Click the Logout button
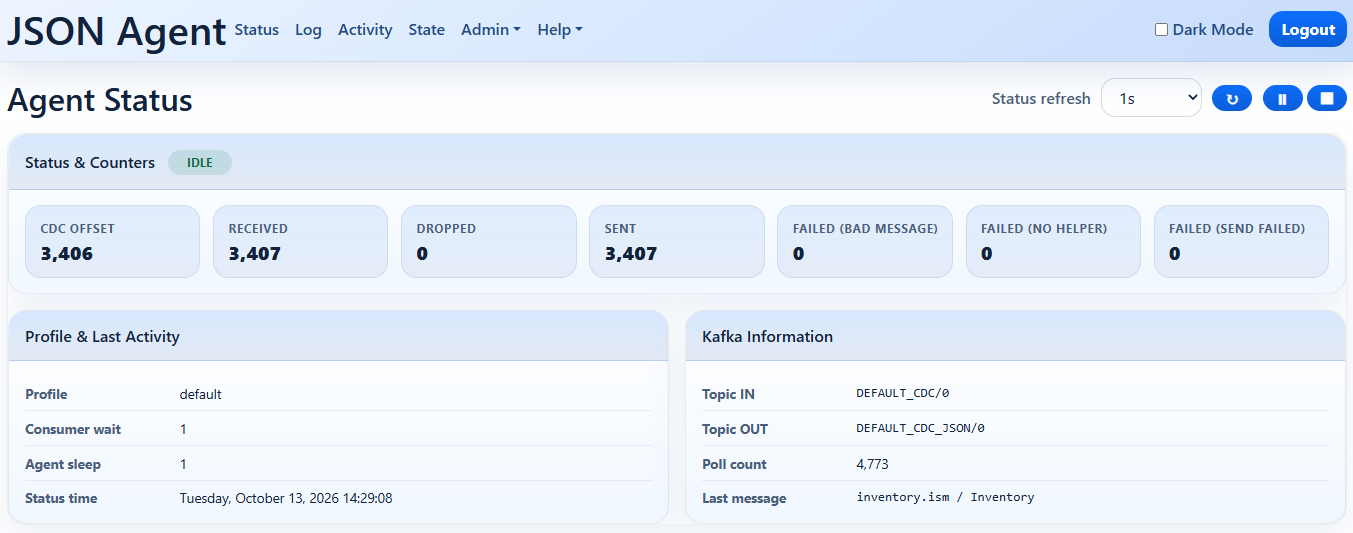Viewport: 1353px width, 533px height. (1308, 30)
